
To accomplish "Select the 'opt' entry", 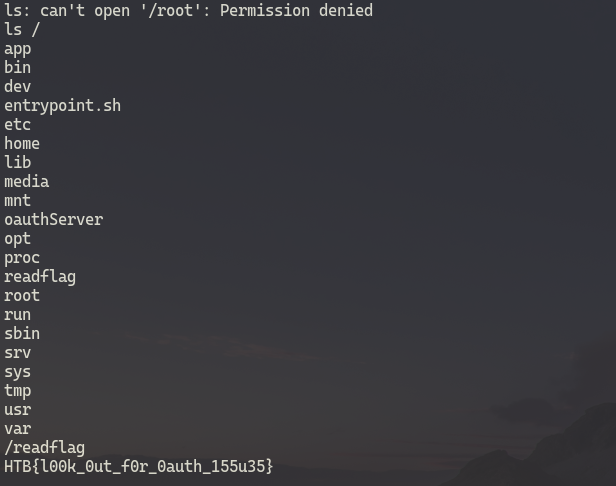I will [18, 240].
